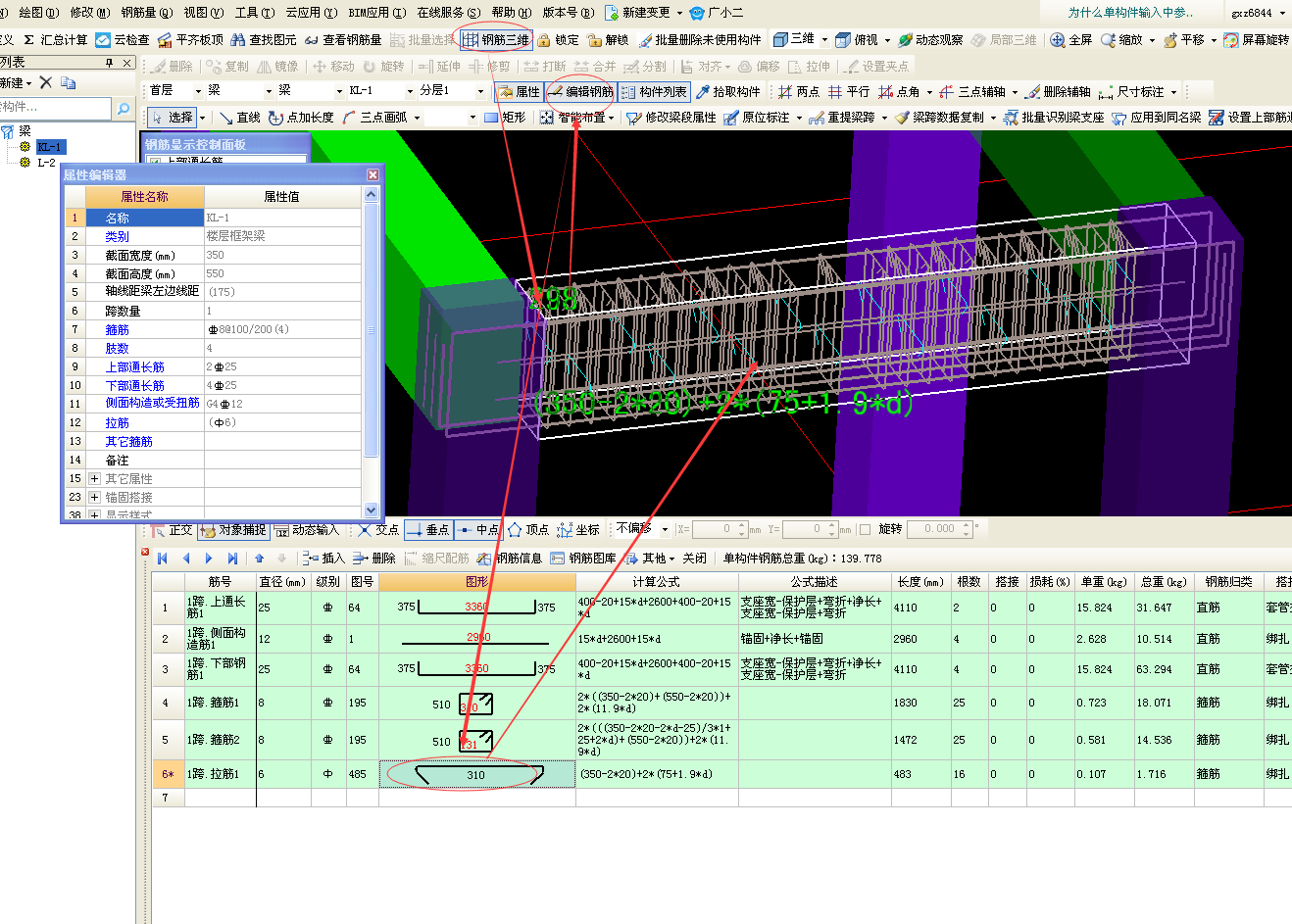Select 点加长度 drawing tool
Viewport: 1292px width, 924px height.
(x=301, y=117)
